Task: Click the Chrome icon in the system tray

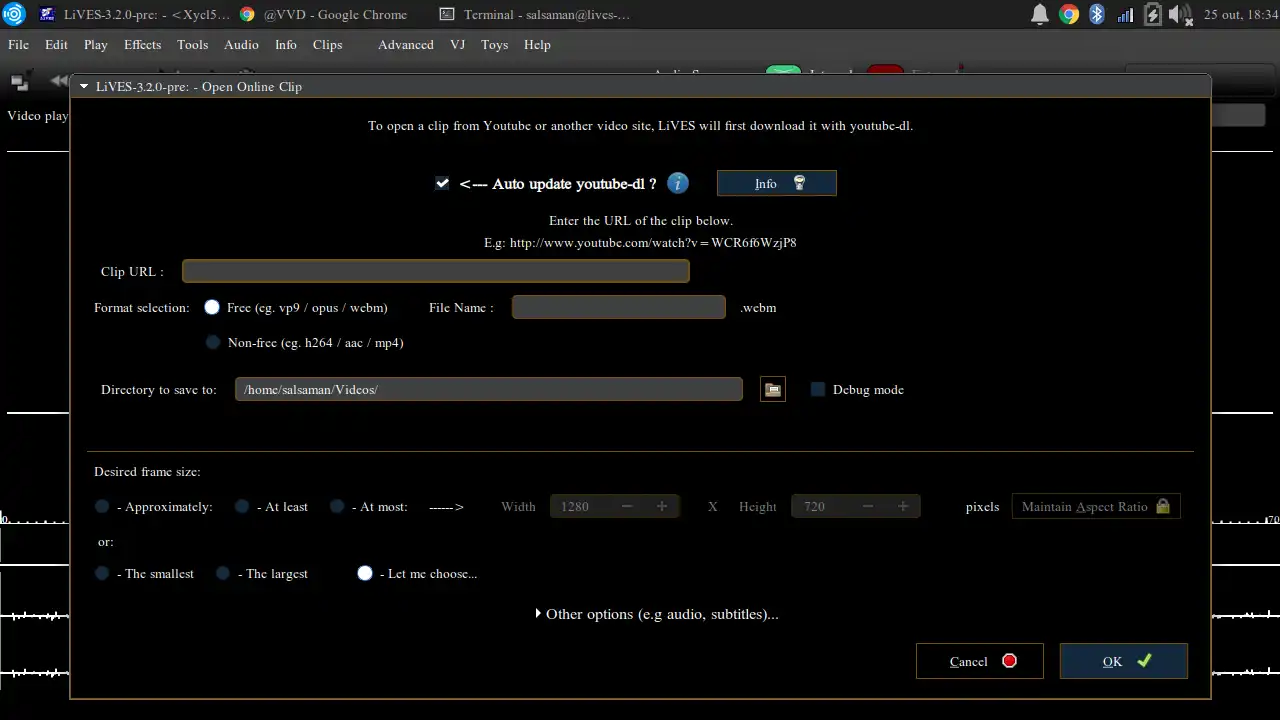Action: [1069, 14]
